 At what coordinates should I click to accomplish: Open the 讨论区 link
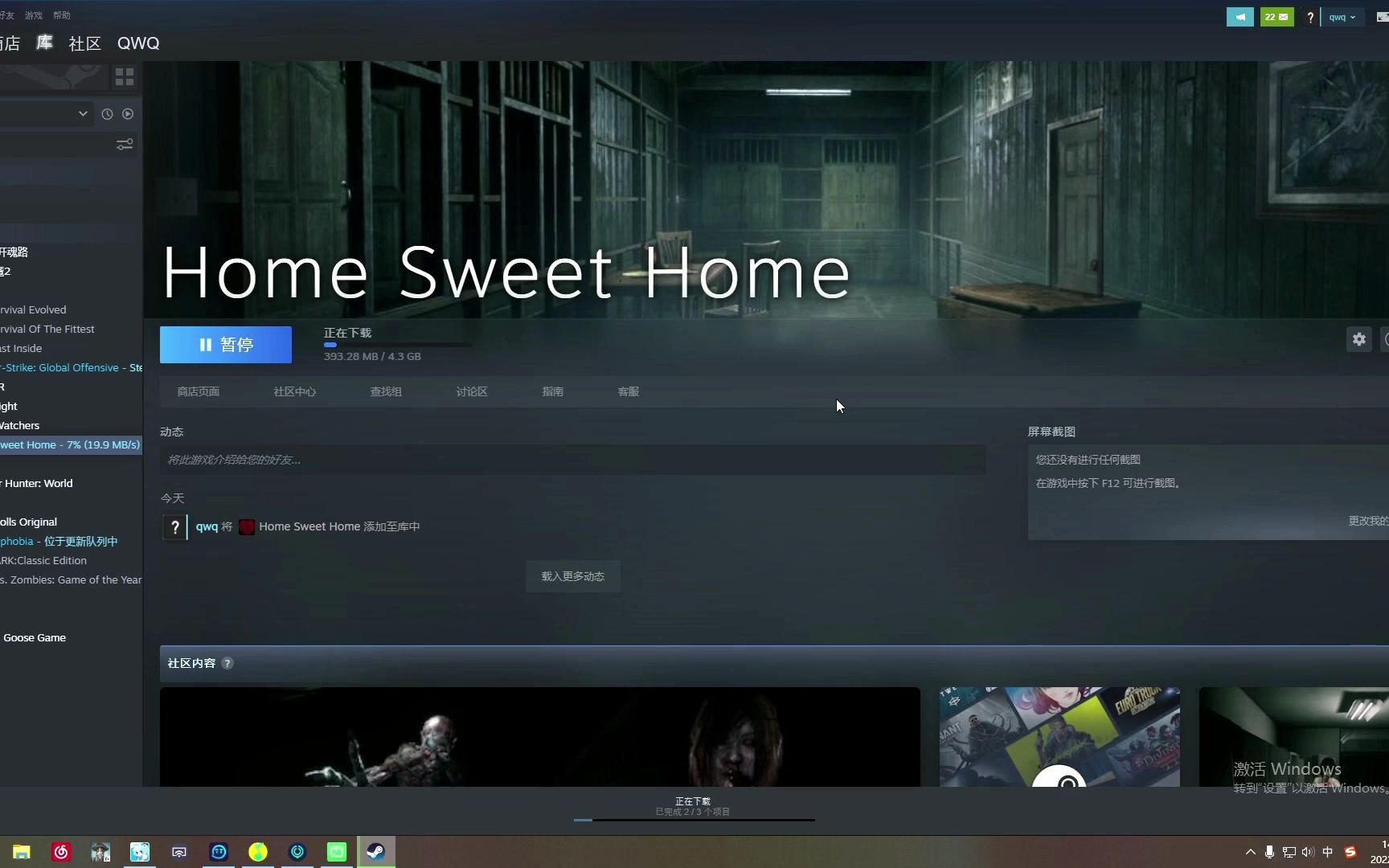(472, 391)
